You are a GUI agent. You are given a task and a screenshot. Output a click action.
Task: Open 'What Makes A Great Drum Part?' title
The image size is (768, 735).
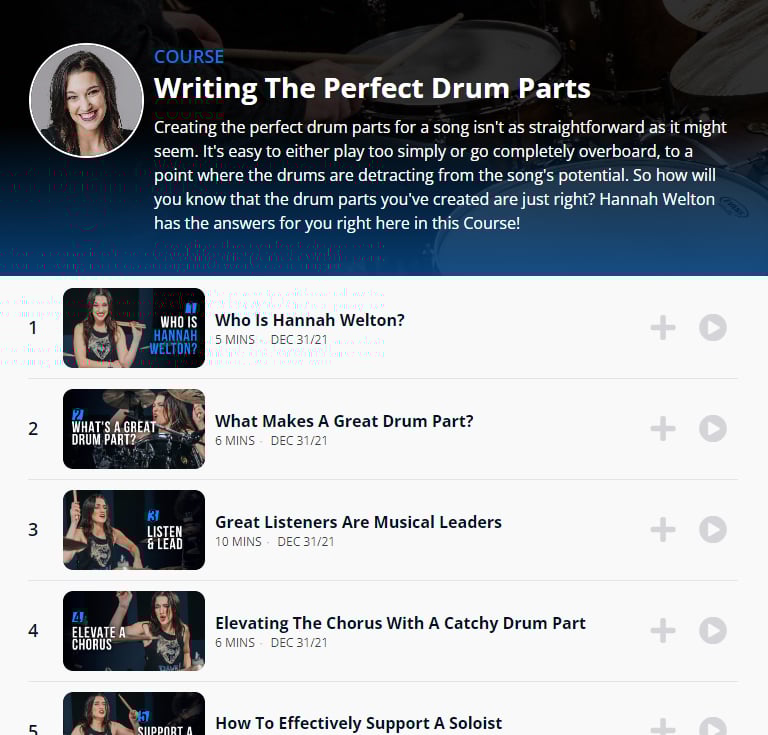point(344,421)
